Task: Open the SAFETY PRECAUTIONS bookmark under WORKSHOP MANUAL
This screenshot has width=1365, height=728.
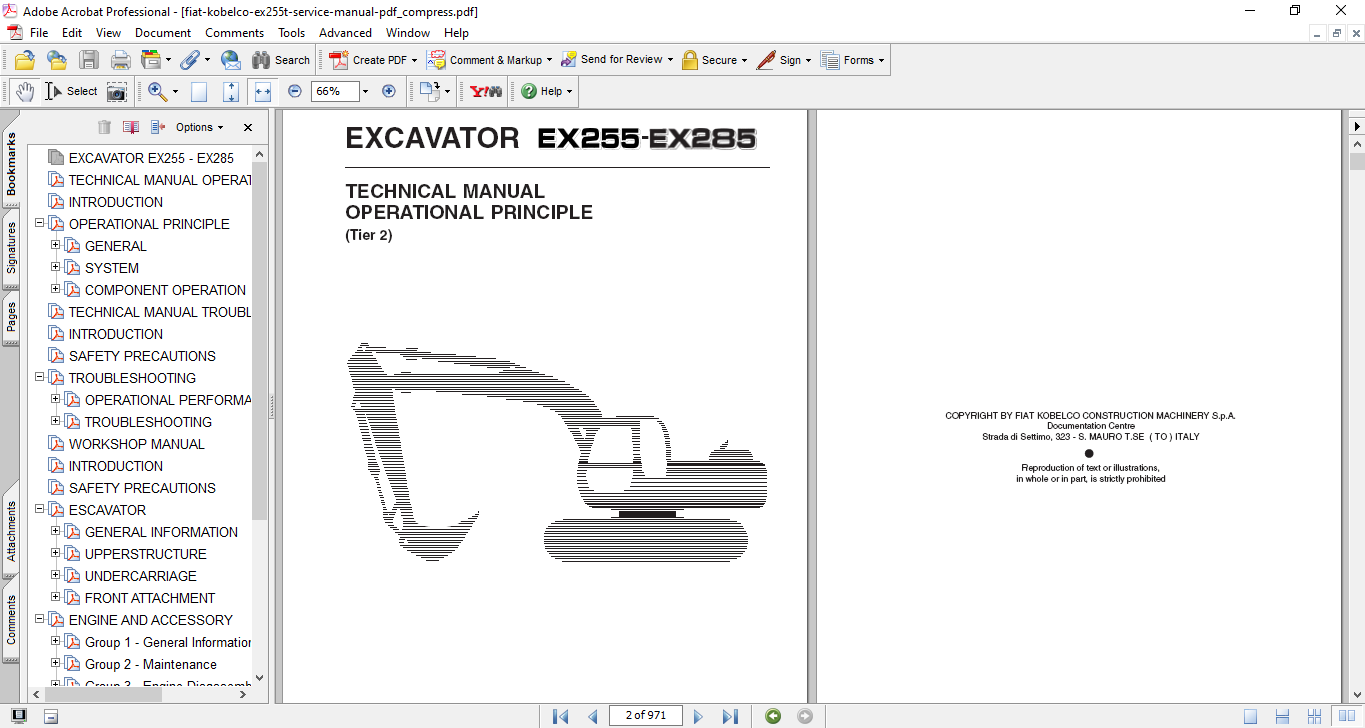Action: (x=141, y=488)
